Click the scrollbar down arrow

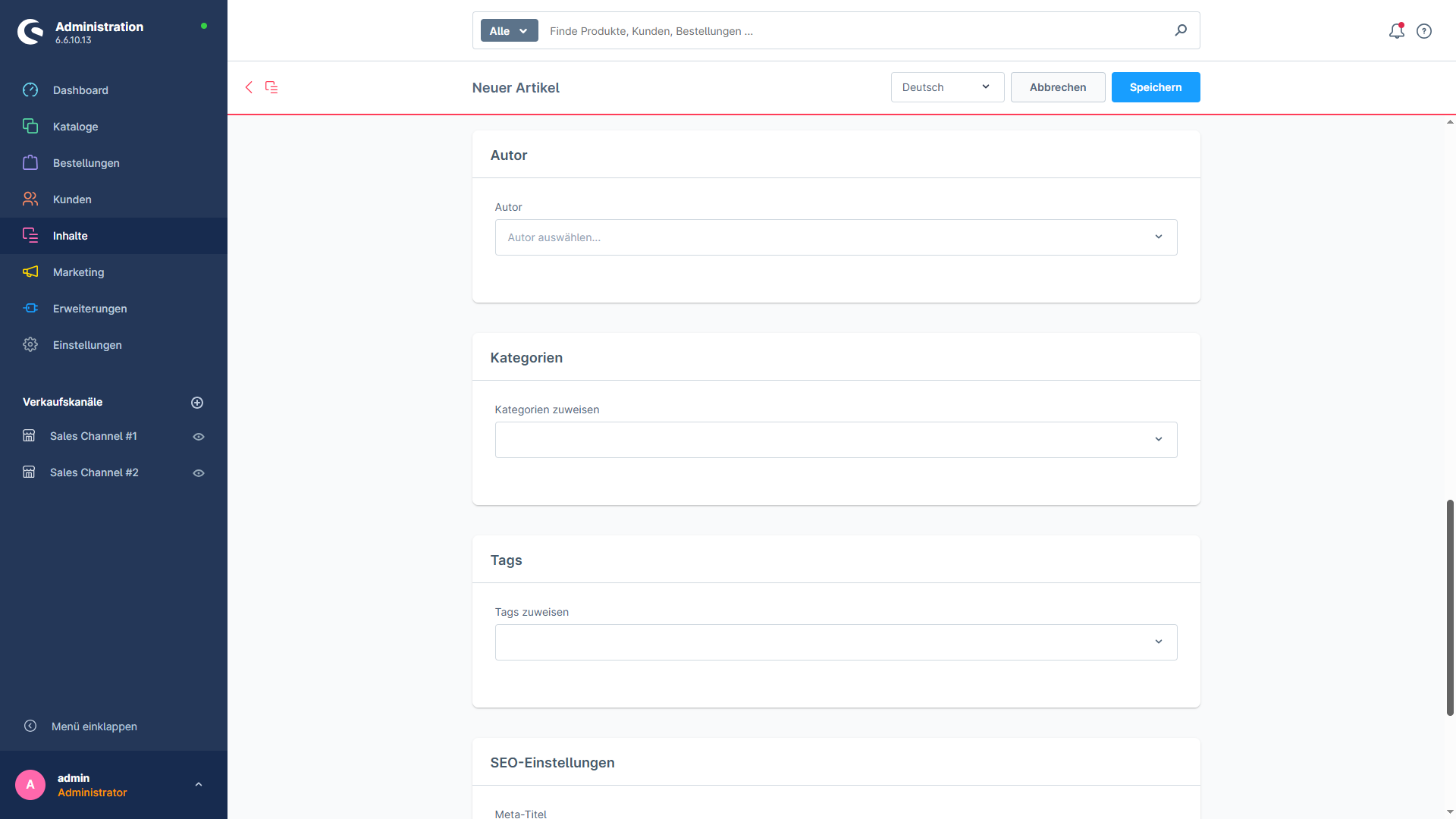[x=1450, y=812]
